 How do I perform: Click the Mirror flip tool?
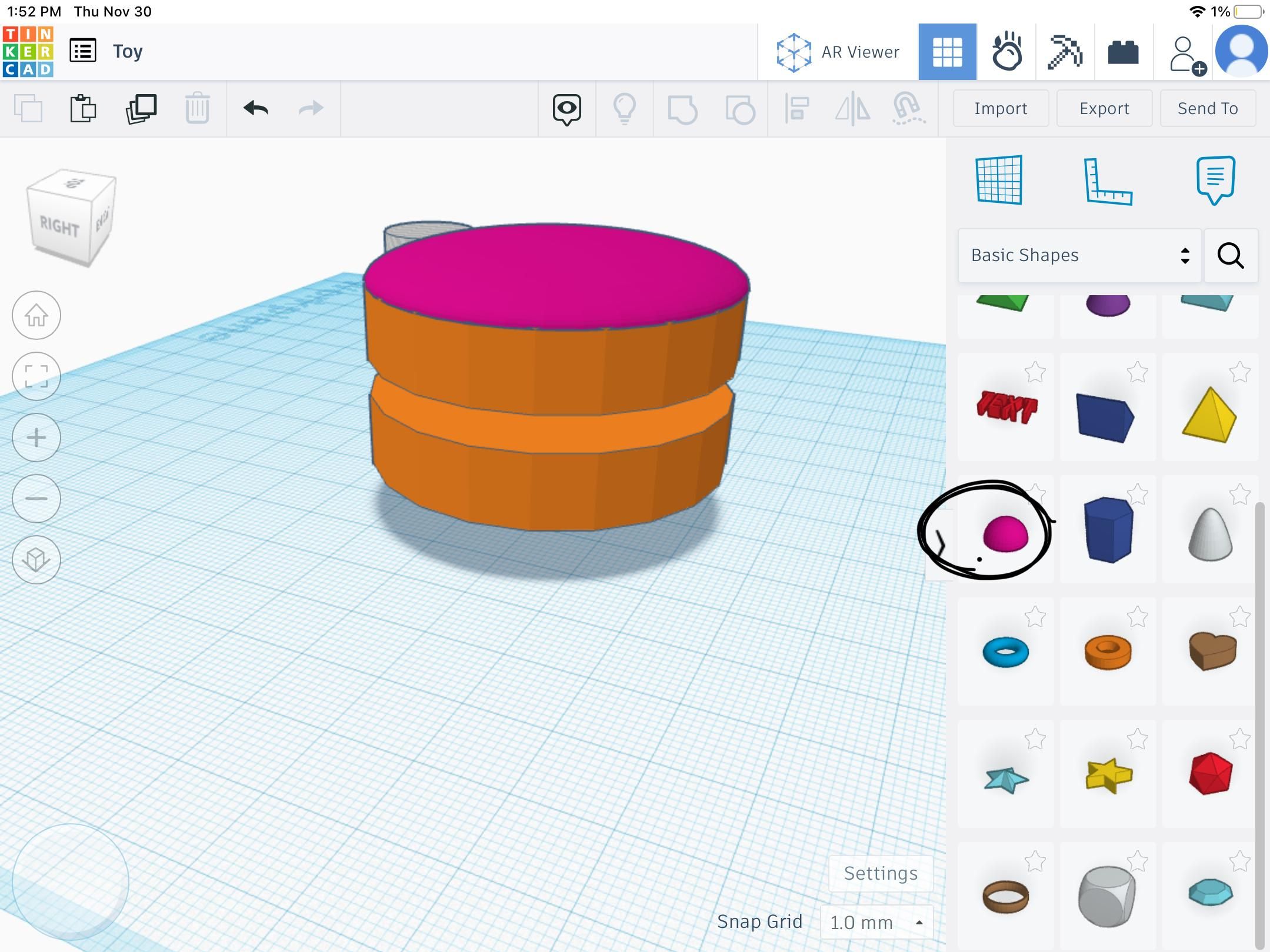click(x=853, y=109)
